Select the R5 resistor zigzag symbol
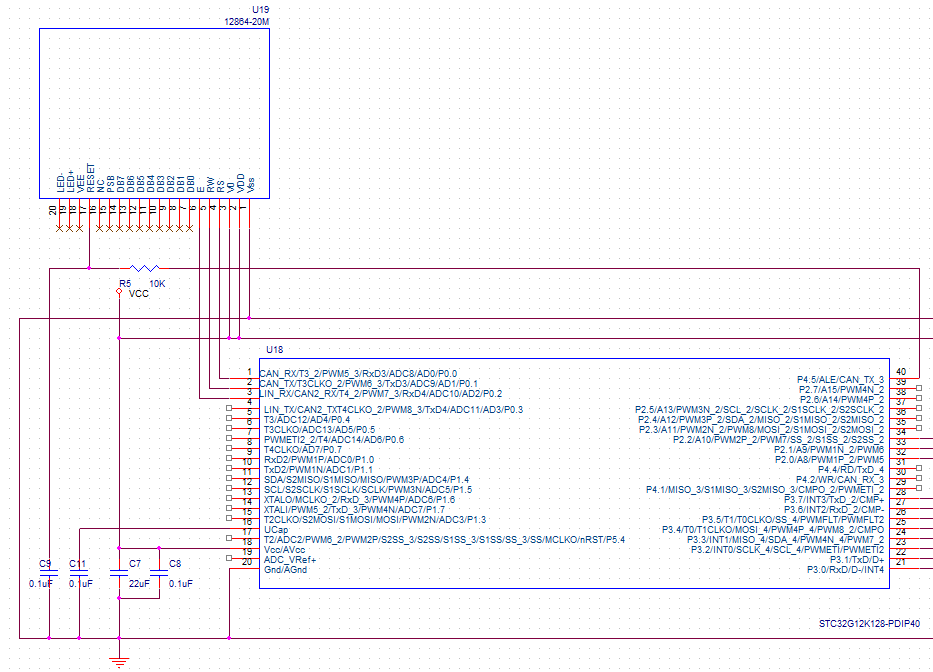Screen dimensions: 933x672 (x=144, y=268)
